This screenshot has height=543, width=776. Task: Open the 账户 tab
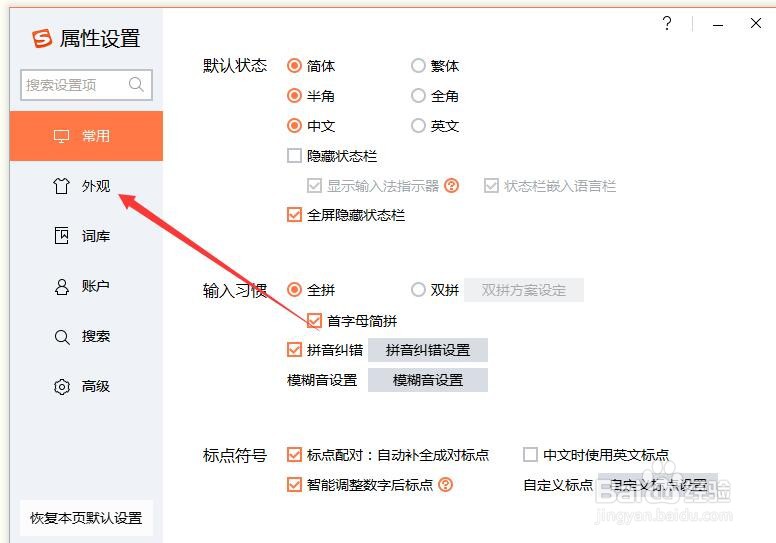click(86, 286)
